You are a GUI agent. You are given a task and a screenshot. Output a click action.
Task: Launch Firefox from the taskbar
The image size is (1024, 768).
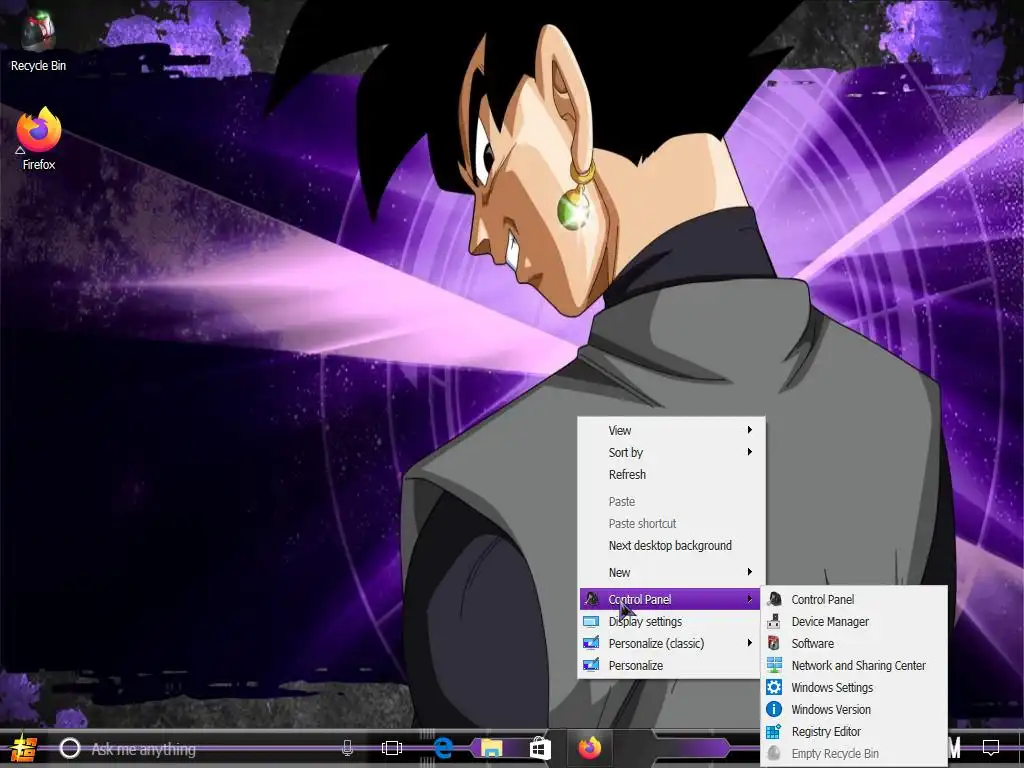(x=589, y=748)
